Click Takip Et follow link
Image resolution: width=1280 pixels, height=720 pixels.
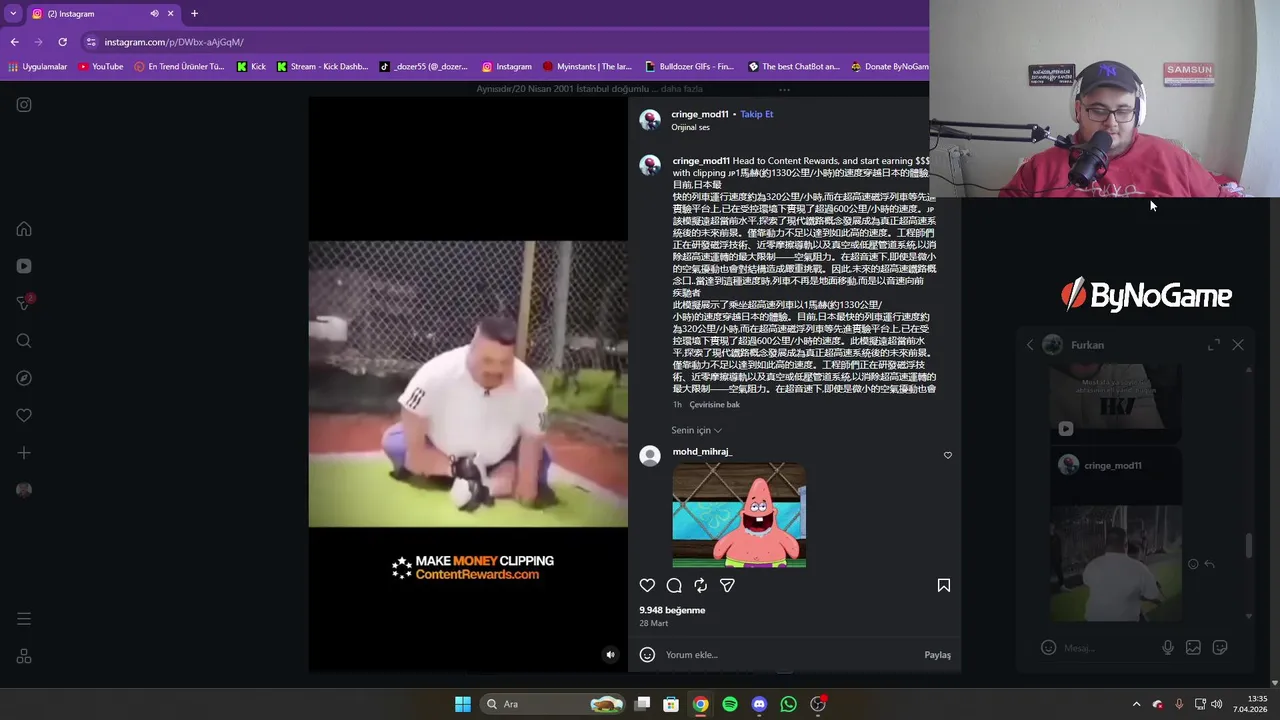click(757, 114)
